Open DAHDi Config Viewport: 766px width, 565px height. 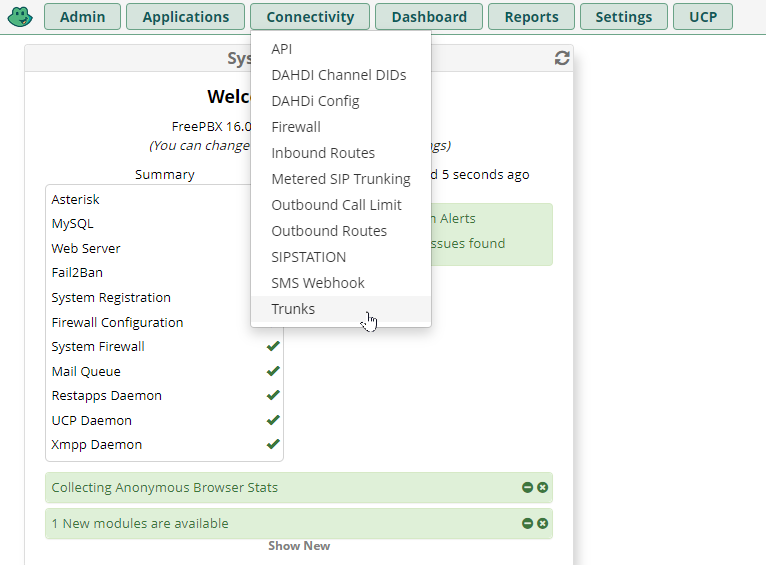click(341, 101)
